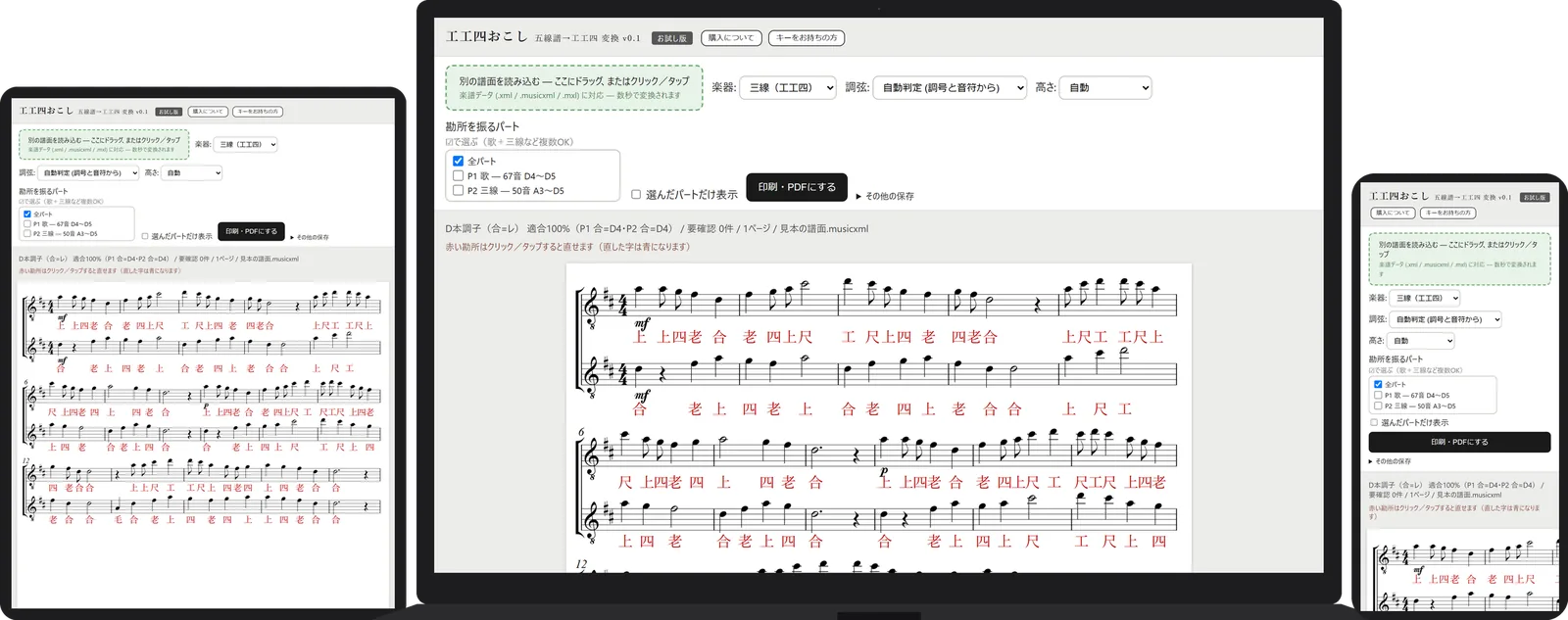This screenshot has width=1568, height=620.
Task: Enable 選んだパートだけ表示 on the phone screen
Action: tap(1374, 423)
